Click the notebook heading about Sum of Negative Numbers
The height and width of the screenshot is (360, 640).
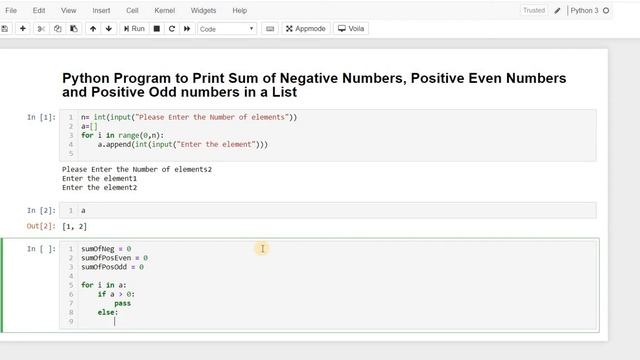coord(314,85)
